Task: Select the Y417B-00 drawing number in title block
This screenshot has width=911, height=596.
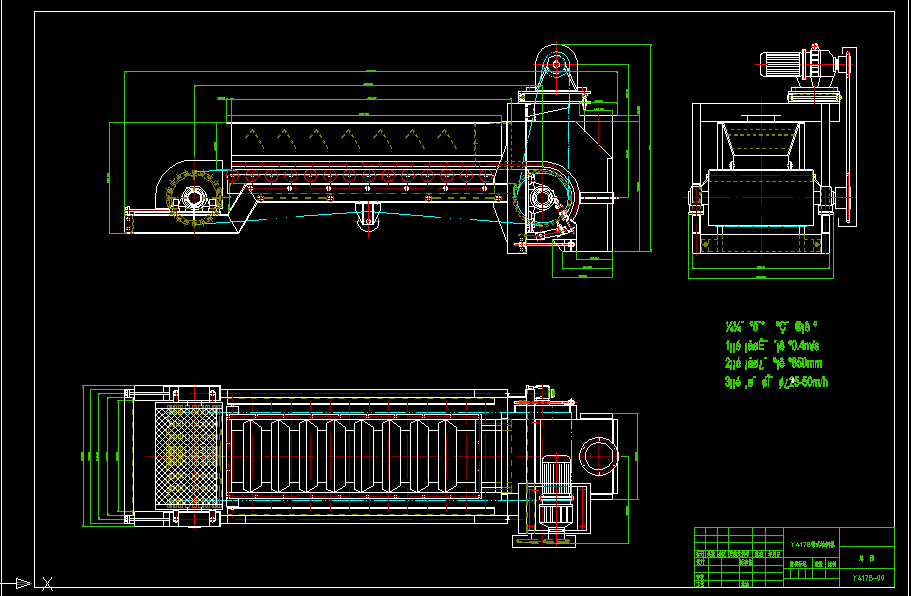Action: 867,578
